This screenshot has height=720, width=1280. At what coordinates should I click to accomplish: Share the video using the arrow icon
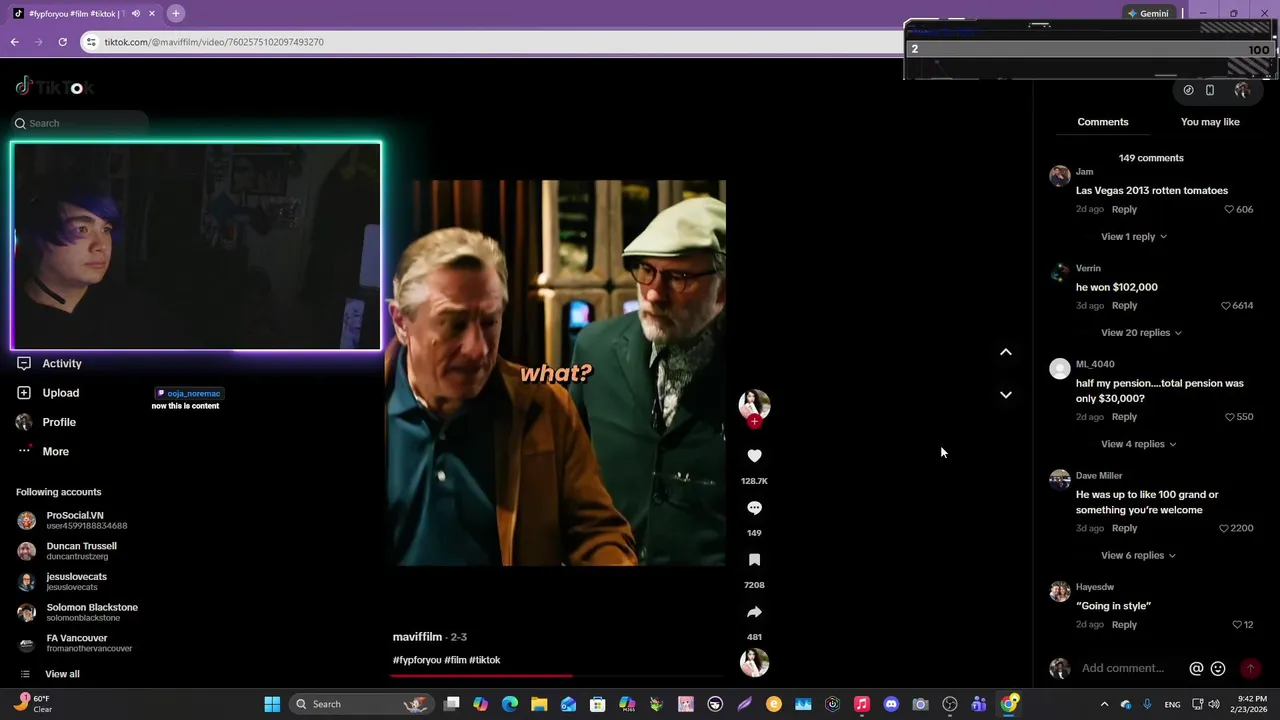pyautogui.click(x=754, y=612)
